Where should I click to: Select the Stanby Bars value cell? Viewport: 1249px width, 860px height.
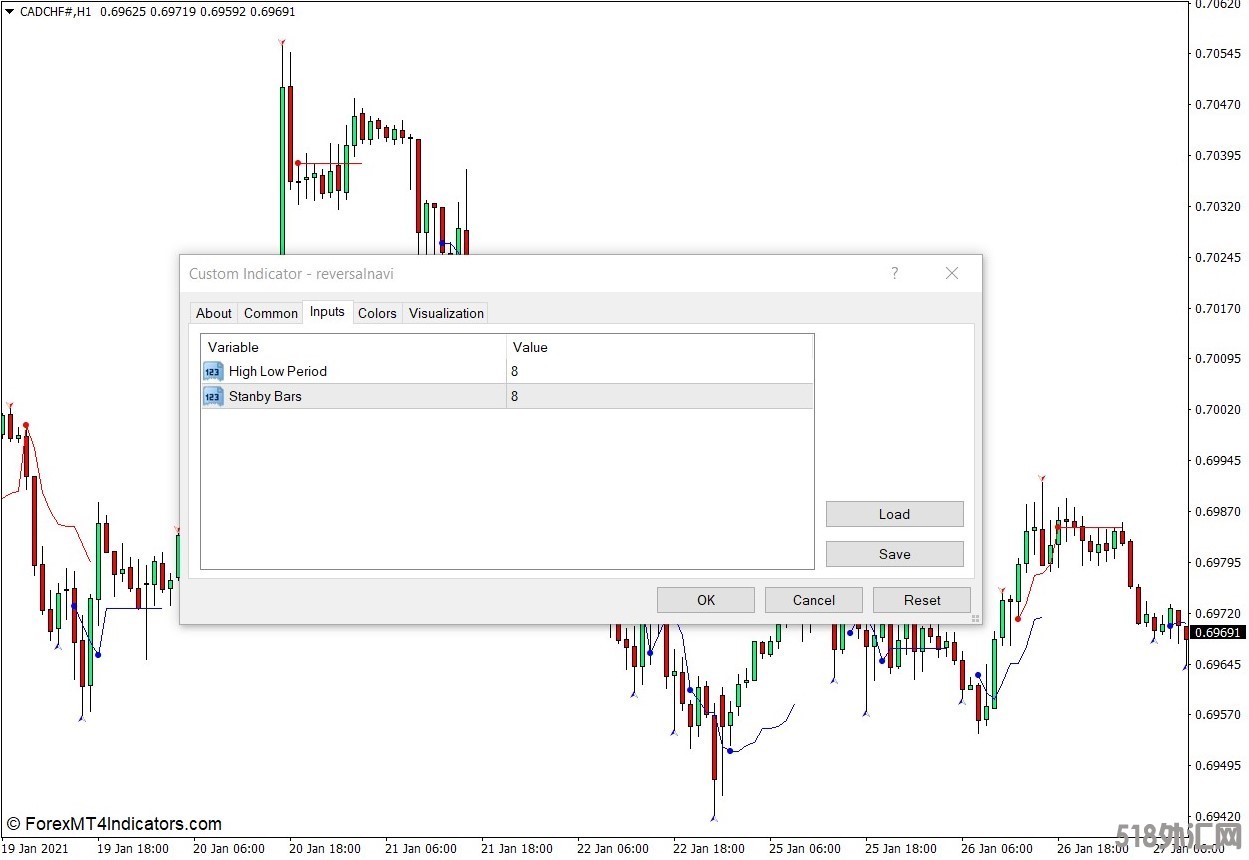(659, 397)
